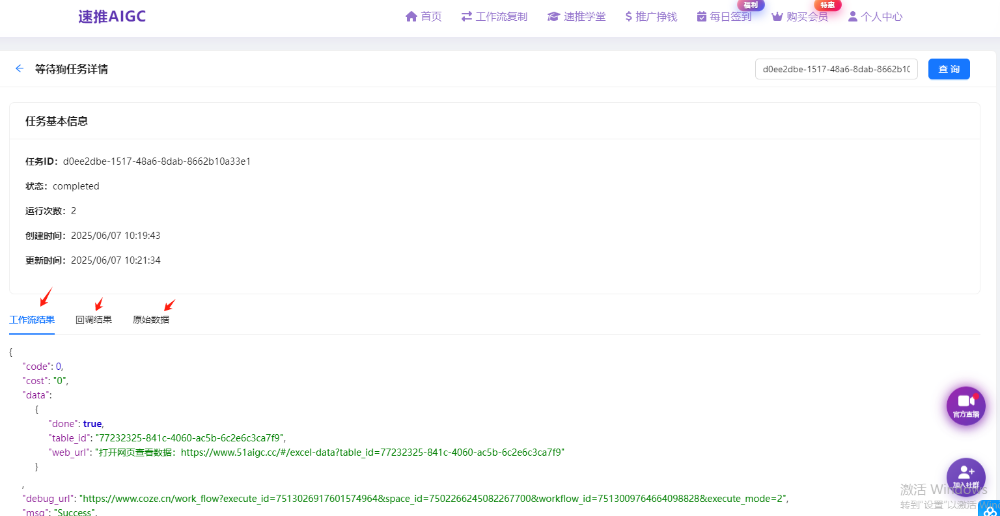
Task: Go back using the left arrow icon
Action: [x=19, y=69]
